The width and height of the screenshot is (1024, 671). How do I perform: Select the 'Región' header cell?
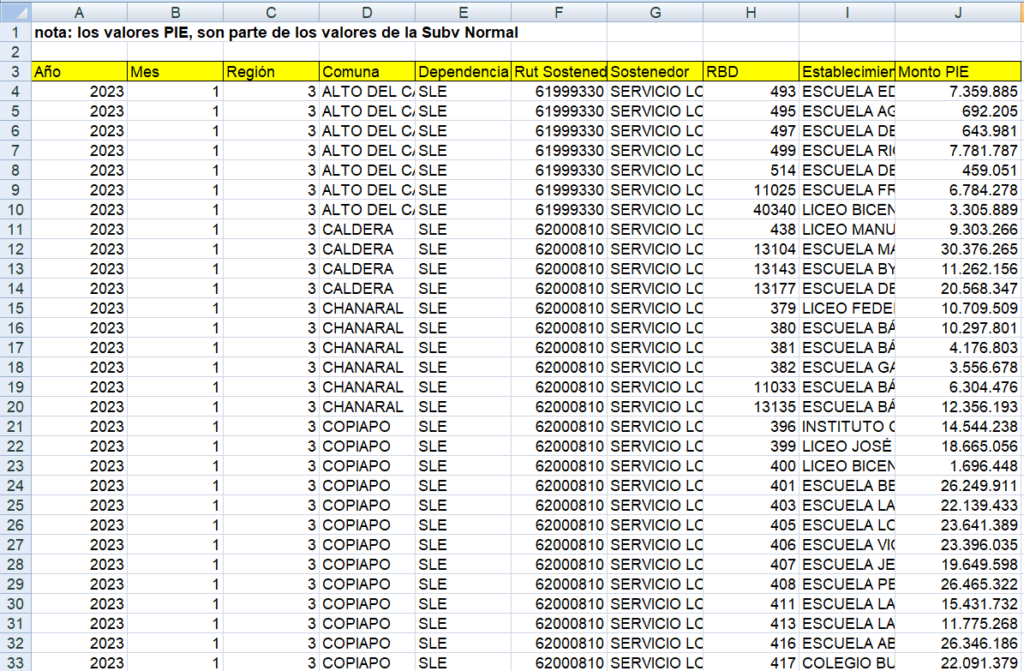[271, 72]
